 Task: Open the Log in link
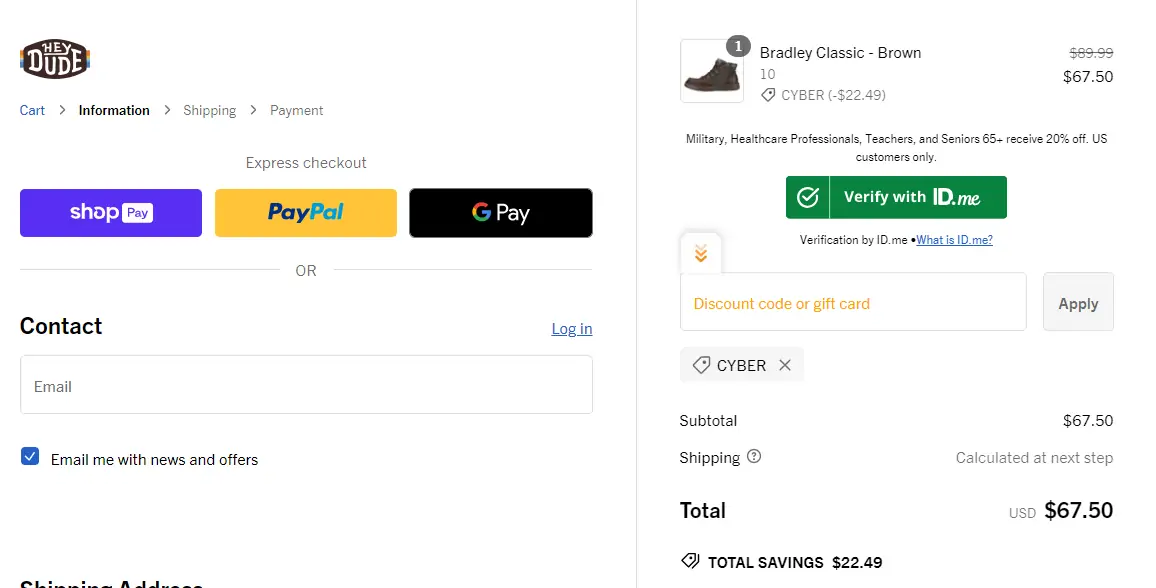pyautogui.click(x=572, y=328)
